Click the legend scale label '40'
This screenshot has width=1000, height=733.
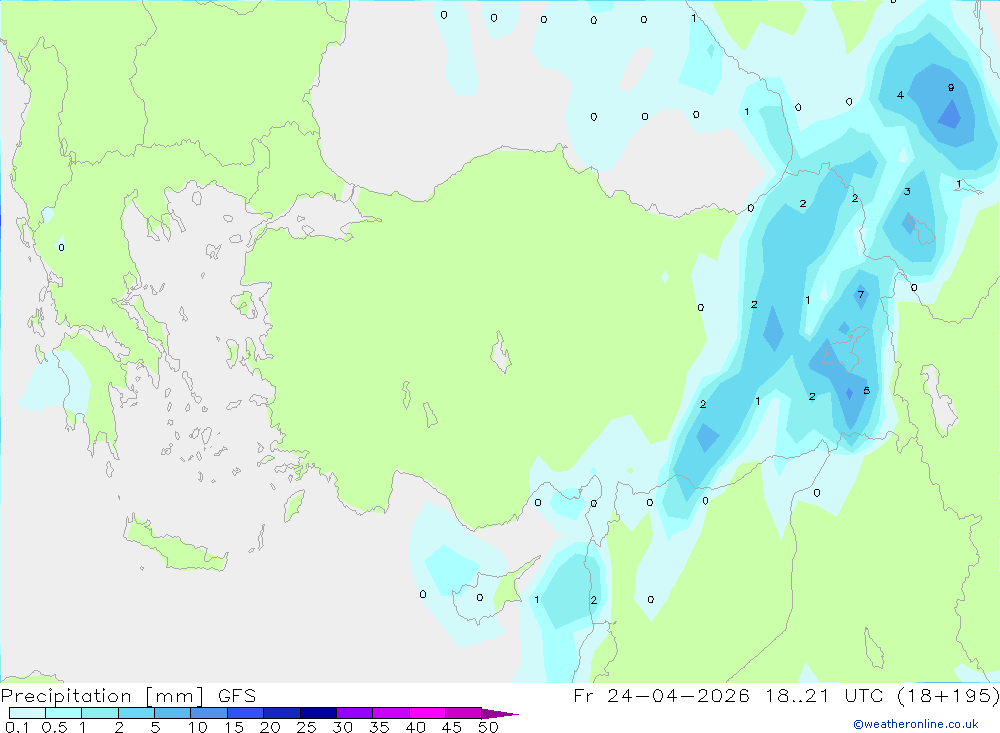[415, 727]
